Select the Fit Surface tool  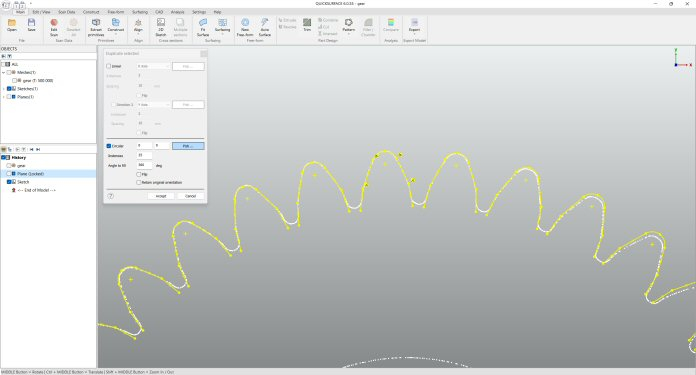click(x=203, y=27)
